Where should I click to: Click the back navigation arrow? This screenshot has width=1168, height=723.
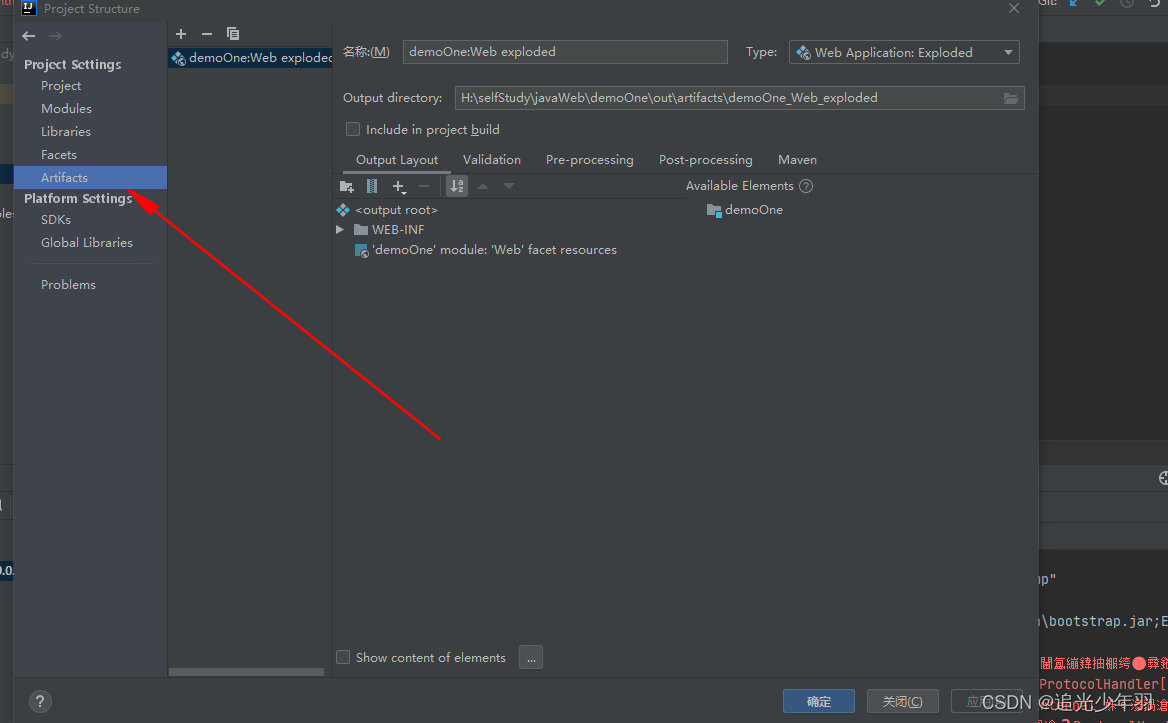pos(29,36)
